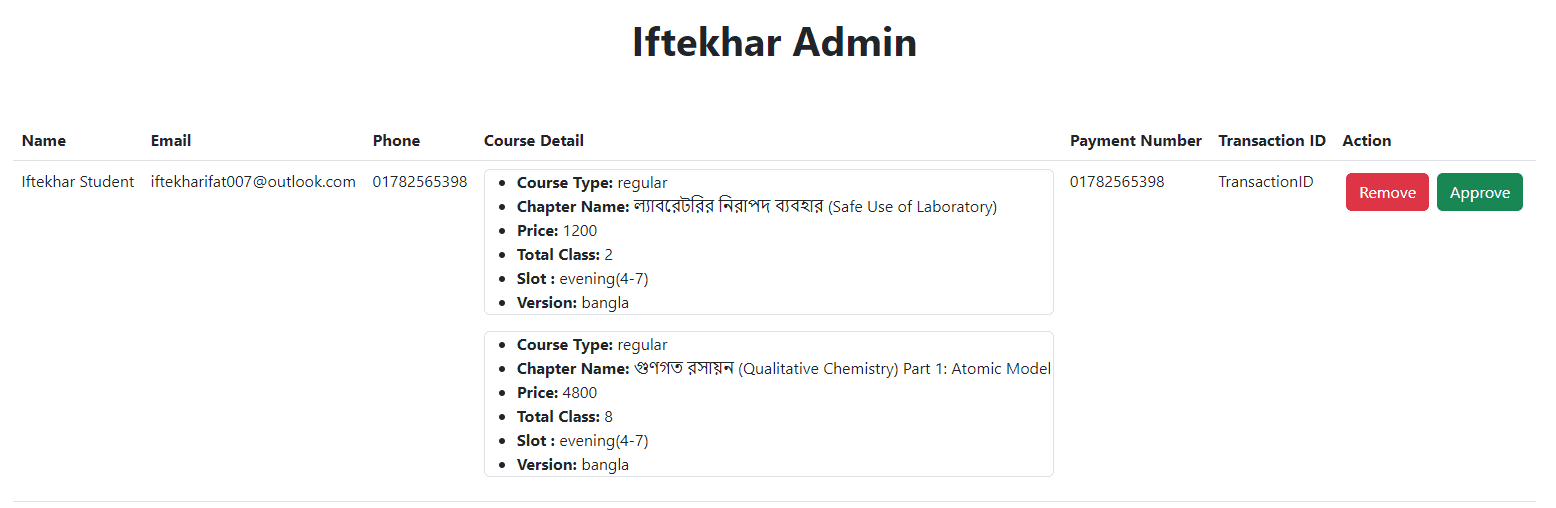Click the phone number in Phone column
Image resolution: width=1556 pixels, height=508 pixels.
pos(420,182)
